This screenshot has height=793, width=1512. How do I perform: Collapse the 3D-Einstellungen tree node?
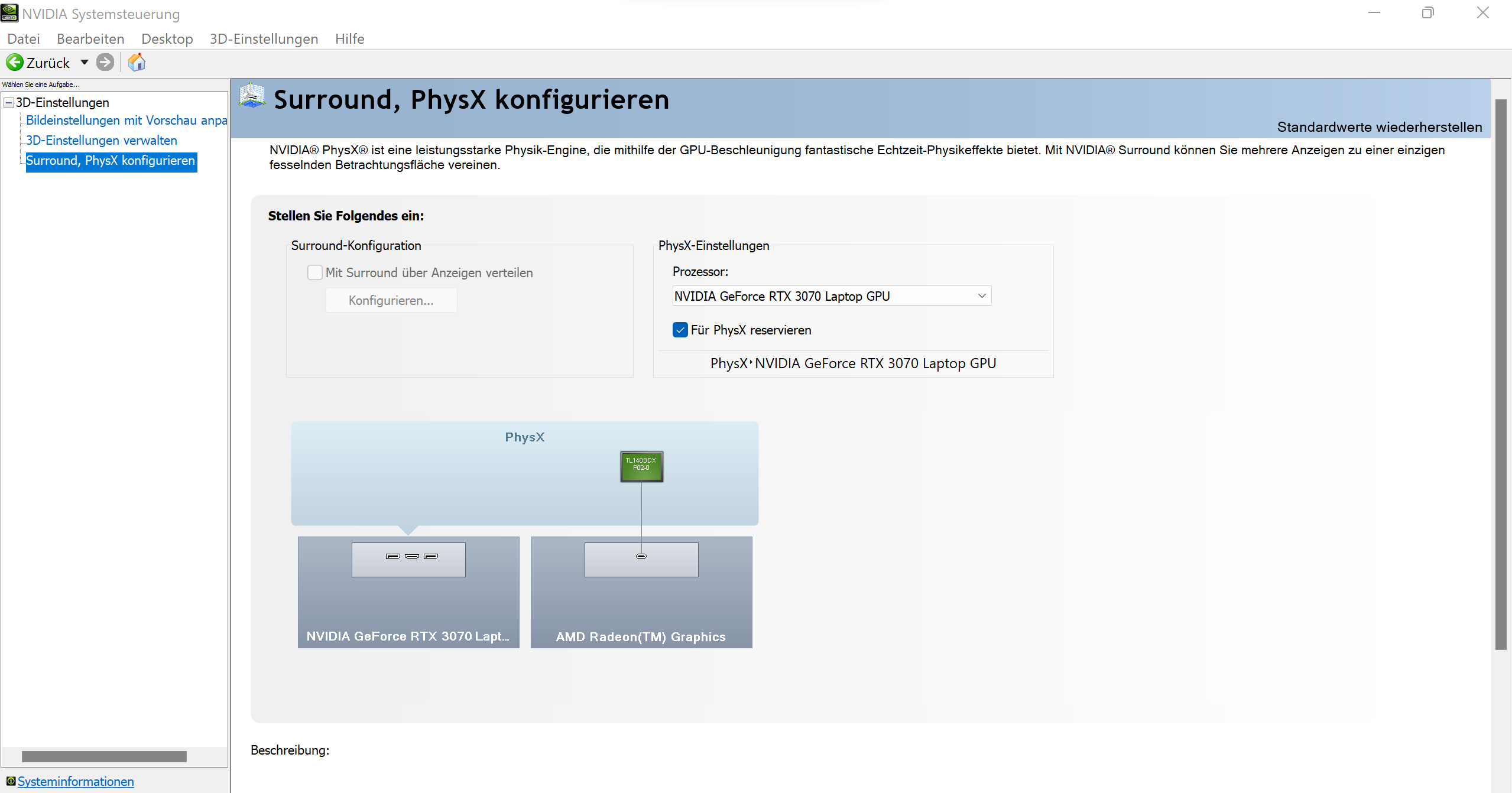point(9,103)
